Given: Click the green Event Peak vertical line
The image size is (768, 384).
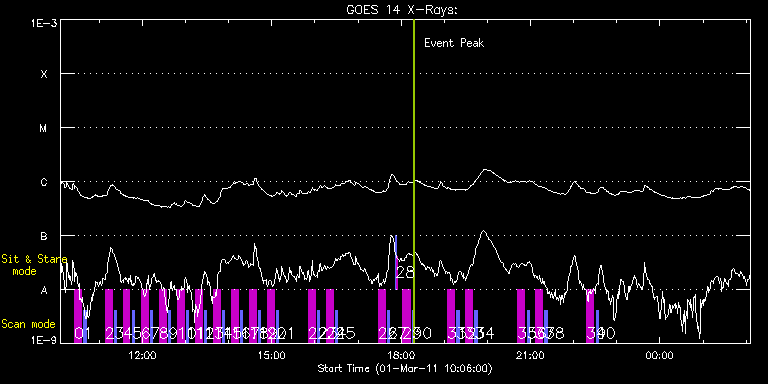Looking at the screenshot, I should point(414,181).
